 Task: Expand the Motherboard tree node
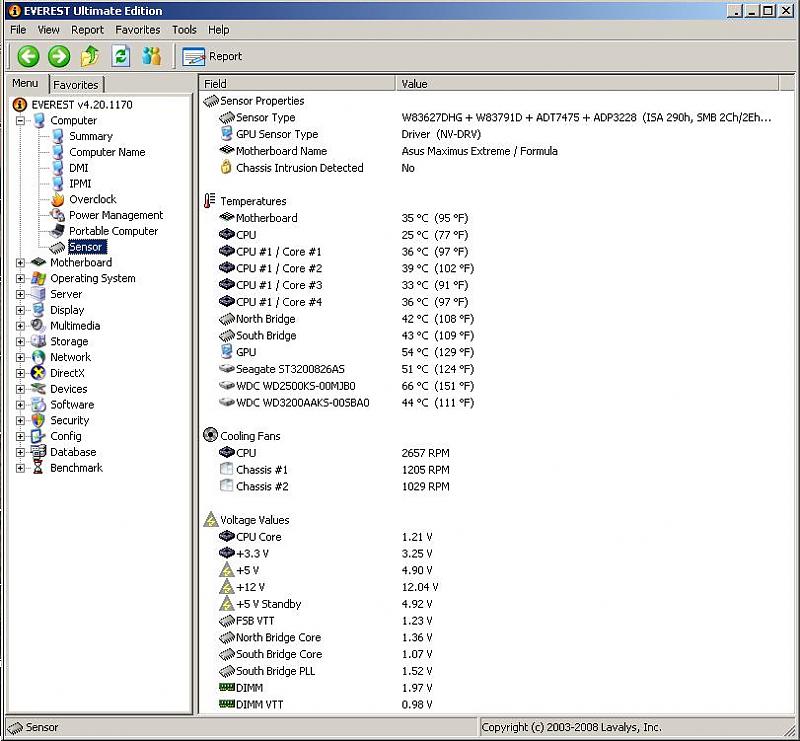coord(20,263)
